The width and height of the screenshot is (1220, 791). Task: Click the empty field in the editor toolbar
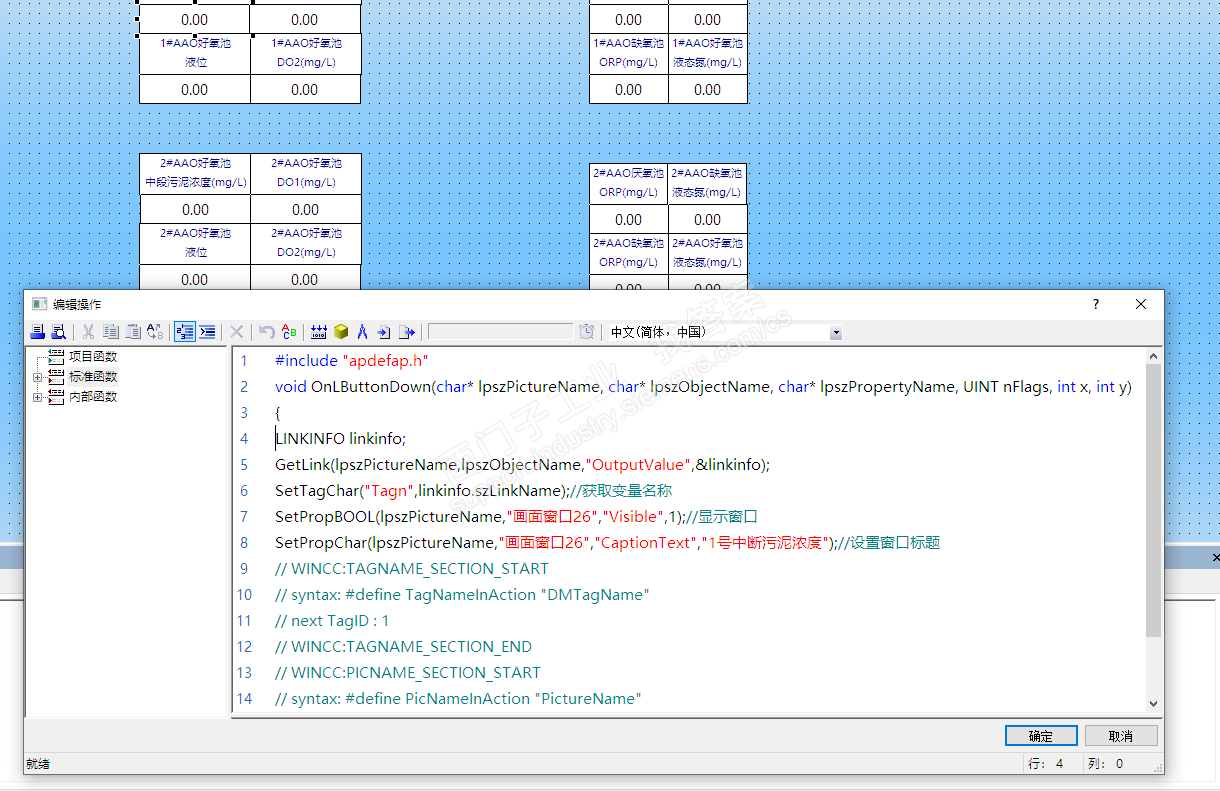500,332
